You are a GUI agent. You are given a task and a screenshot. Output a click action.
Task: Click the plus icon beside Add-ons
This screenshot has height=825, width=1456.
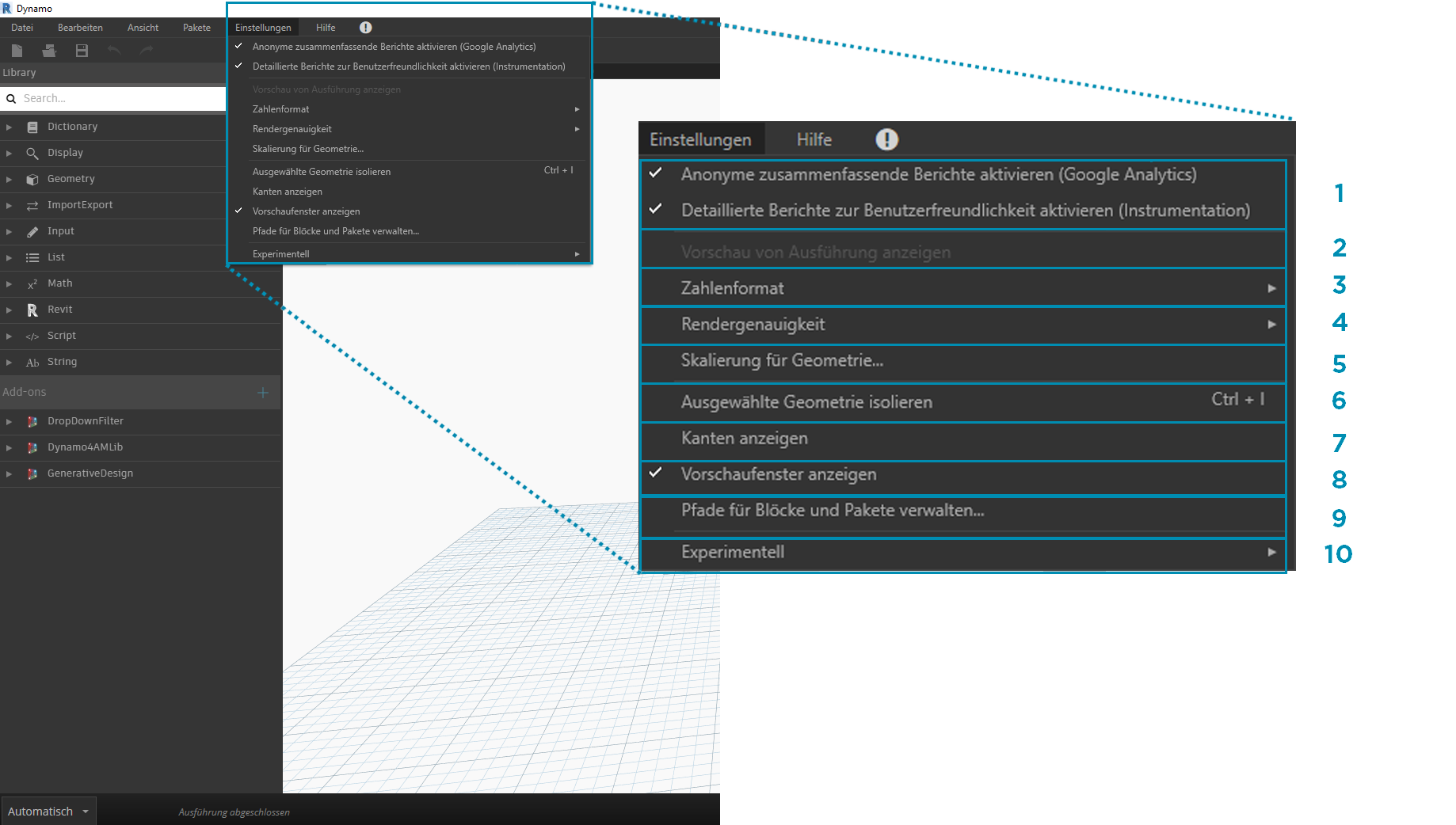263,392
